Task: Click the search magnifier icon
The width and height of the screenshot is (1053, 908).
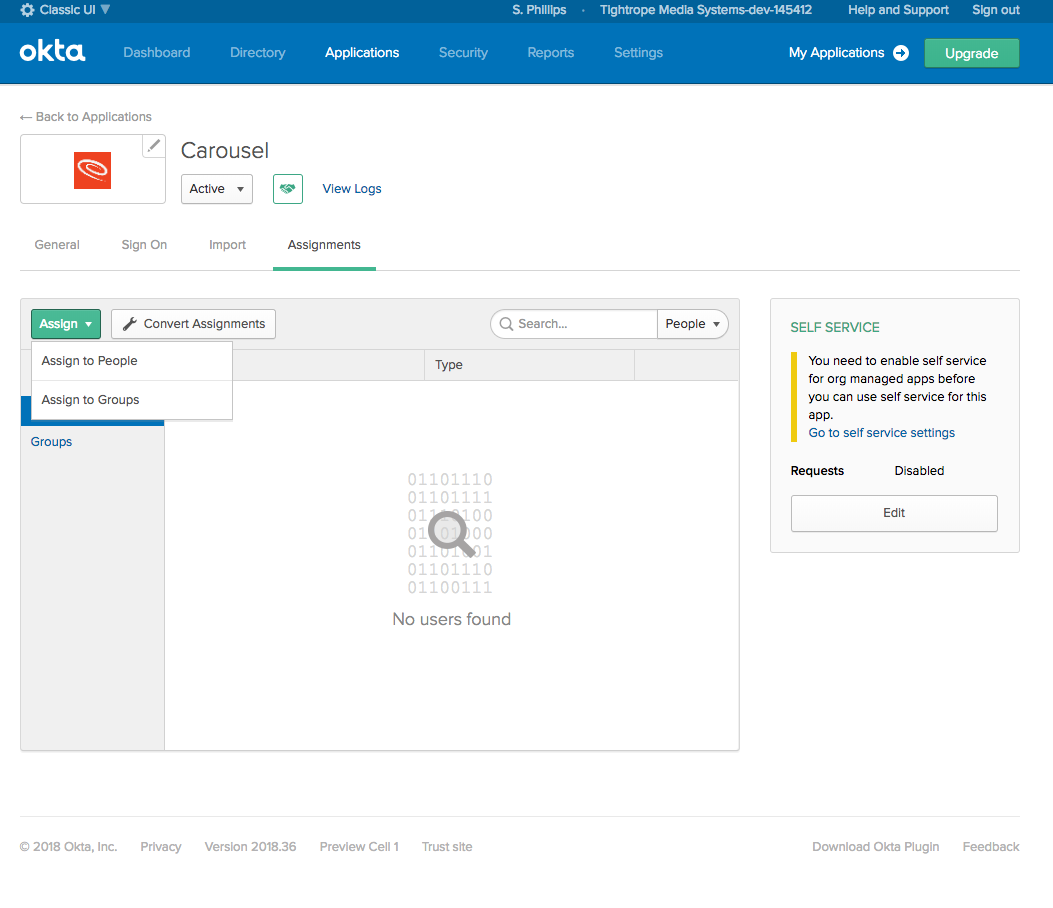Action: click(506, 324)
